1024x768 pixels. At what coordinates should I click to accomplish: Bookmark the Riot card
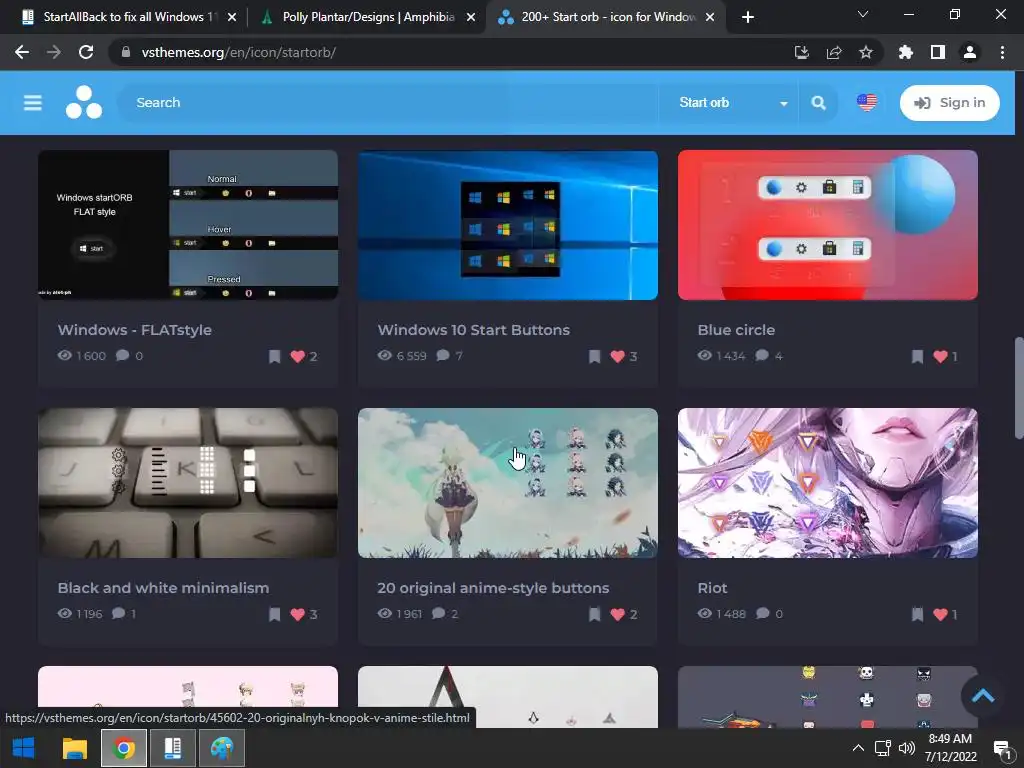tap(918, 614)
